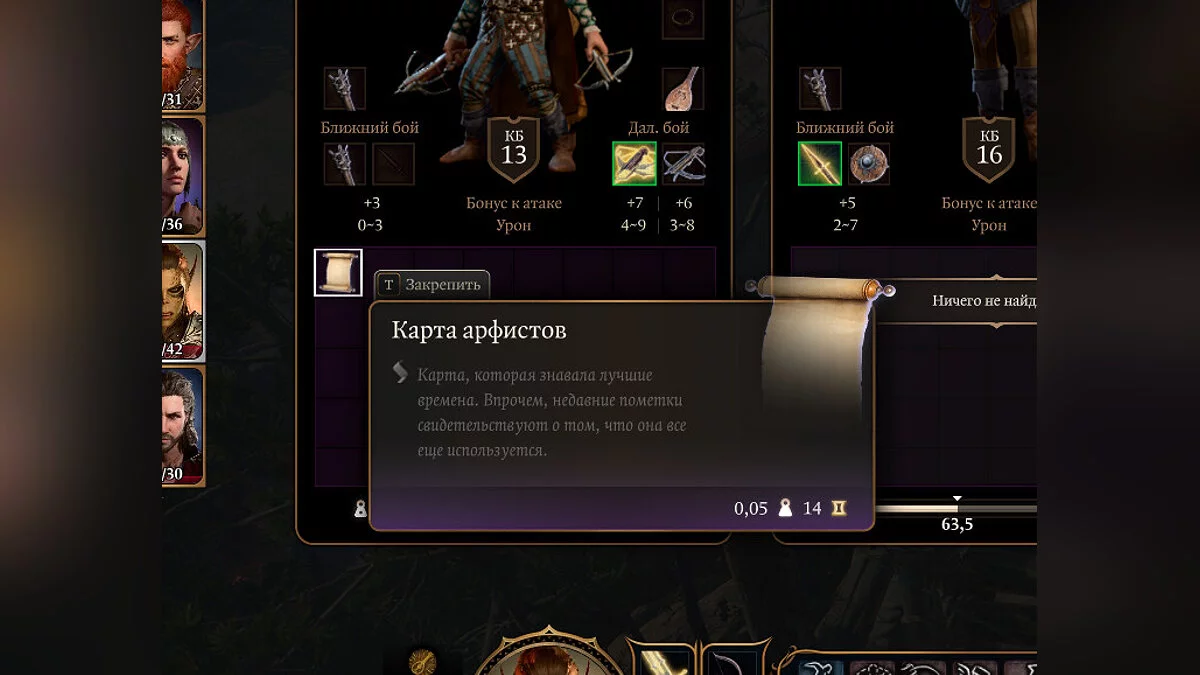Select the dark-haired bearded man portrait

183,425
